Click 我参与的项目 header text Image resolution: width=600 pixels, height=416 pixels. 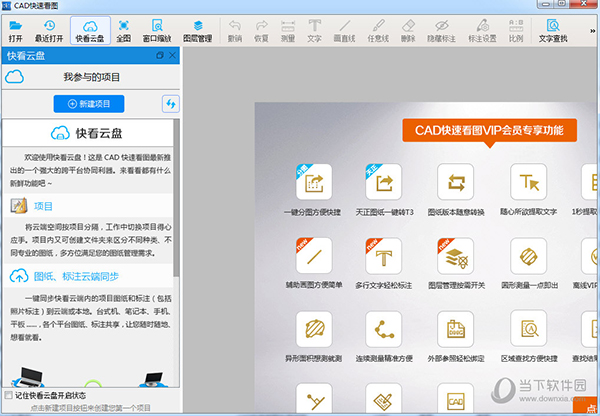[91, 77]
